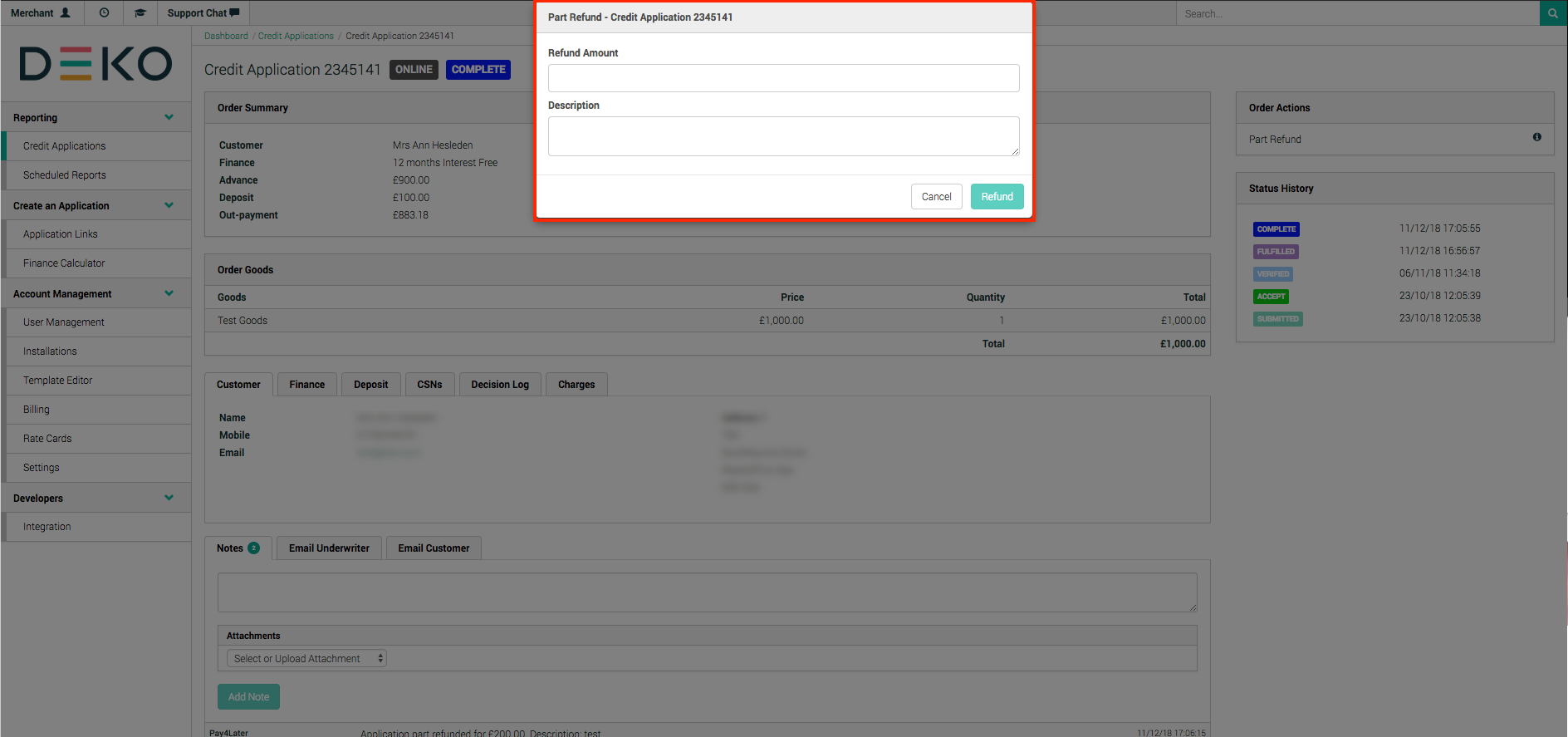Image resolution: width=1568 pixels, height=737 pixels.
Task: Click the FULFILLED status badge
Action: pos(1276,252)
